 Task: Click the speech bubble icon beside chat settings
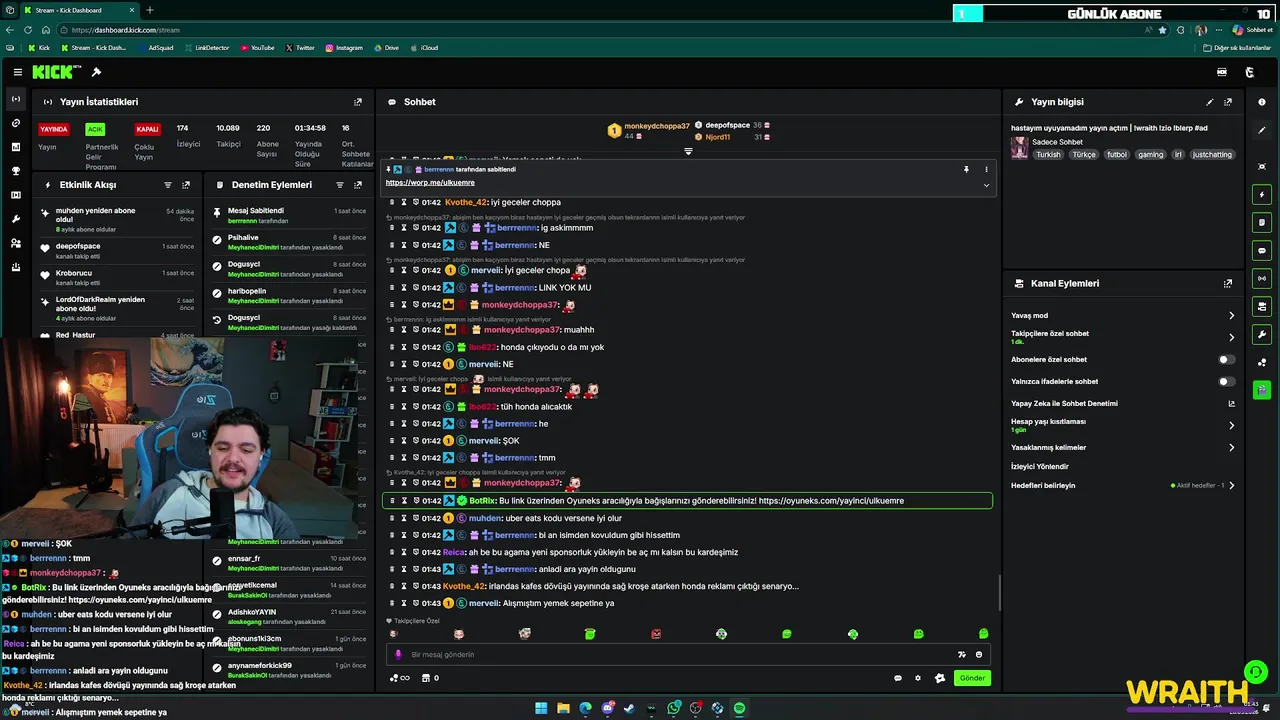click(898, 678)
